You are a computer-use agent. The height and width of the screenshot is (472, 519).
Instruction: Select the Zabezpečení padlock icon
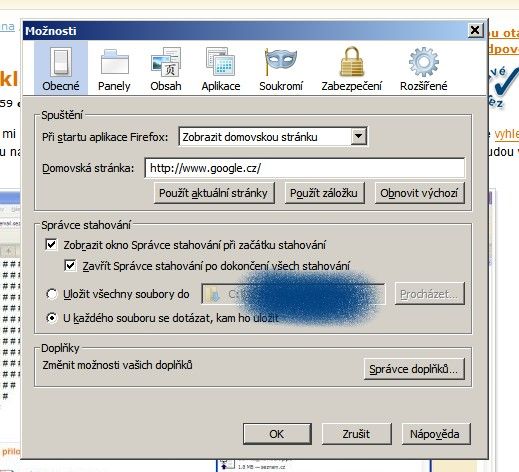point(352,62)
